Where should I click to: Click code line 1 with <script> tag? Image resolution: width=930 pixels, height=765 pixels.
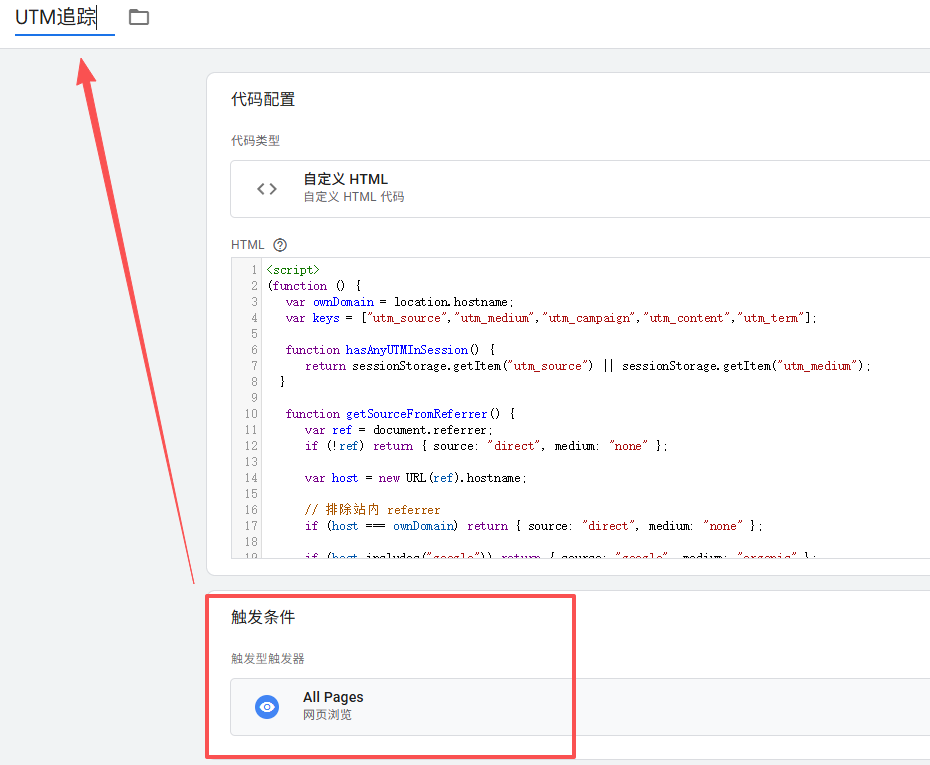click(293, 270)
